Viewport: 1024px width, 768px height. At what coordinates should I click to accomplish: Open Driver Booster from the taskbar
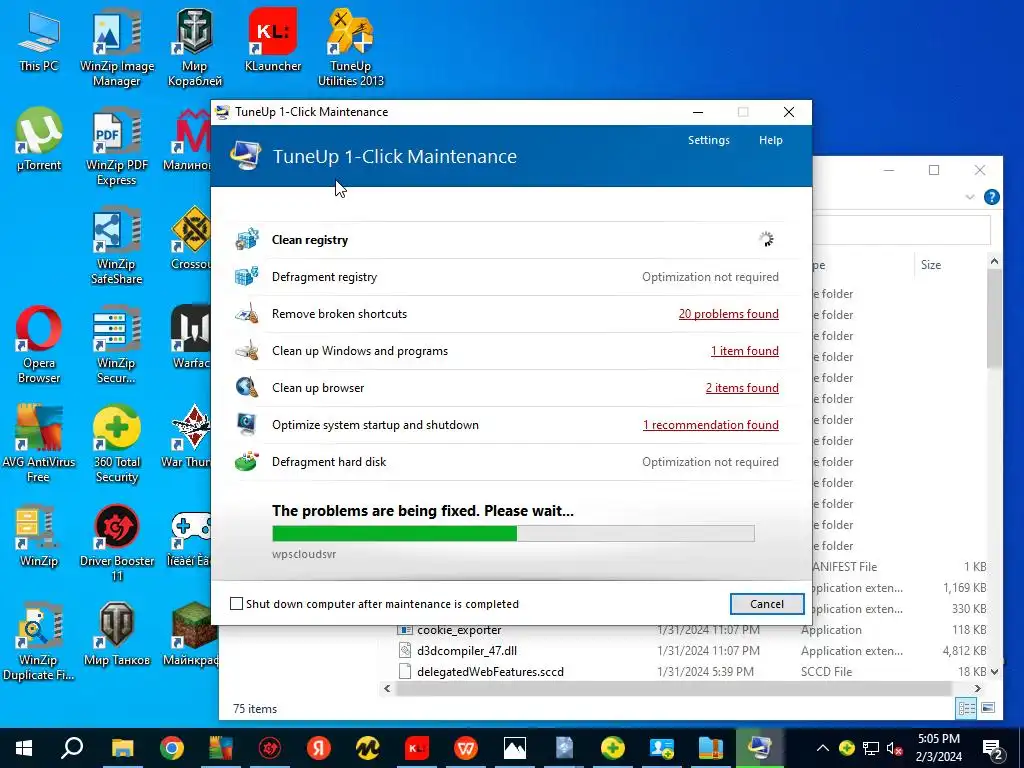(x=270, y=748)
